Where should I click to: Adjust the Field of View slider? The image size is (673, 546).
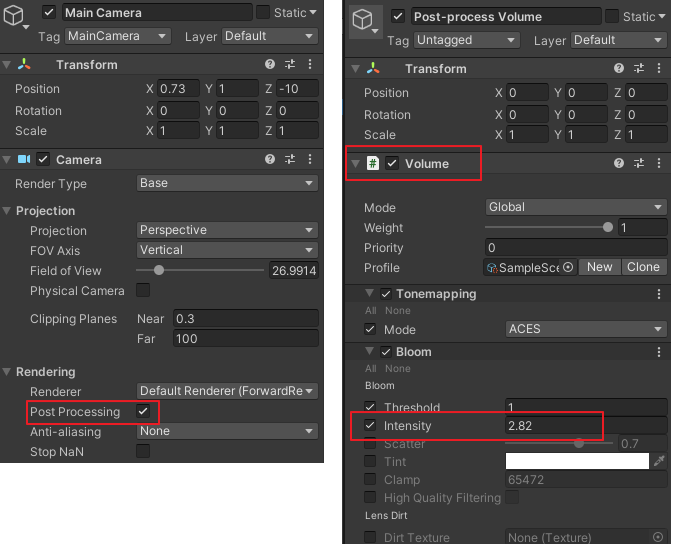click(200, 270)
